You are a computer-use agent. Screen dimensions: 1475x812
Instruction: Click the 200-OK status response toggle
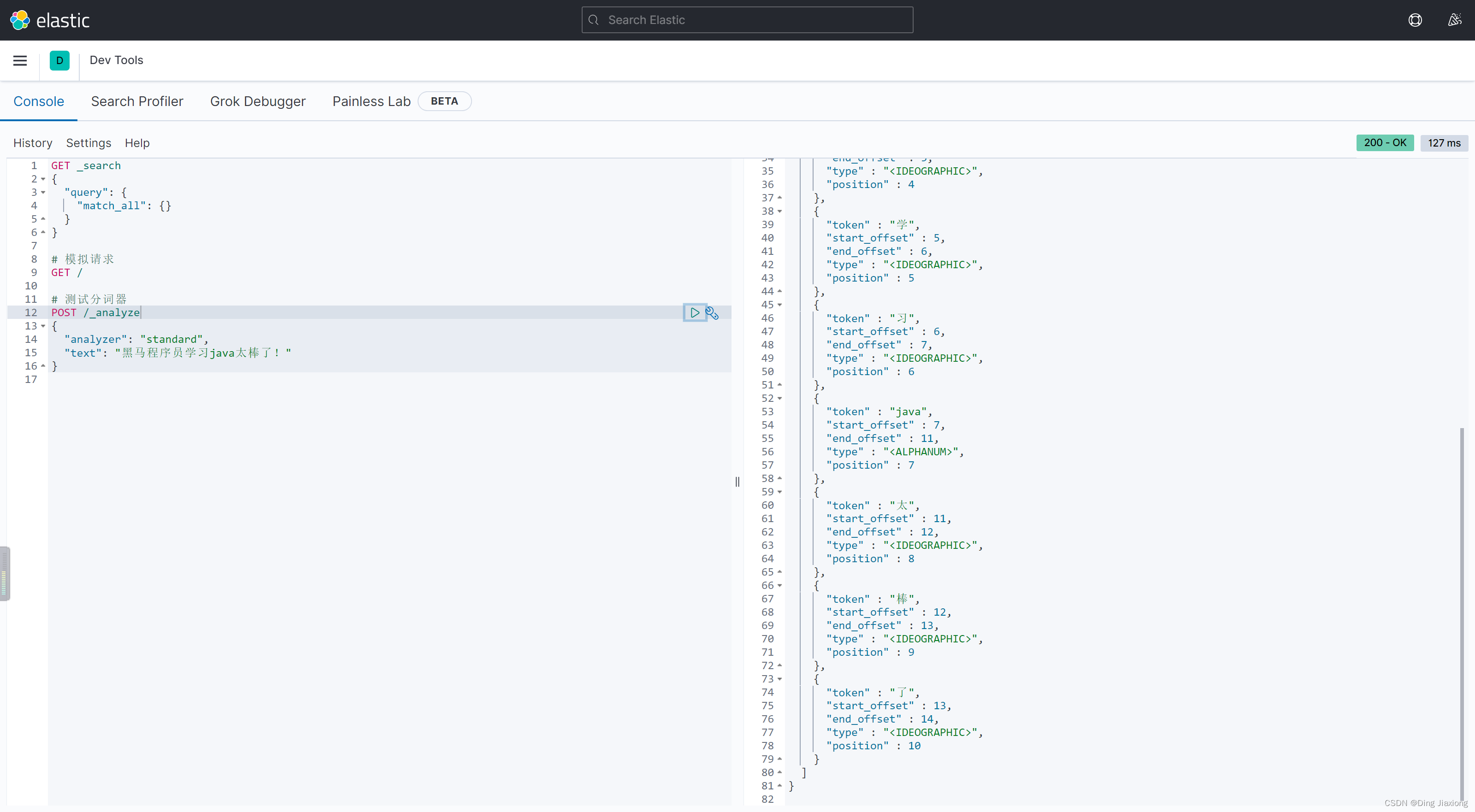tap(1385, 143)
